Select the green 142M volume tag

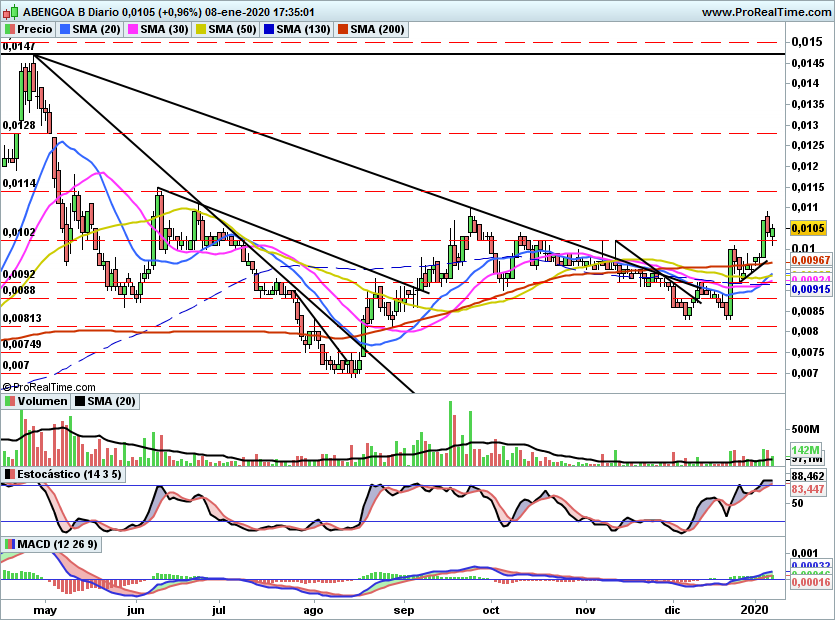[x=806, y=450]
